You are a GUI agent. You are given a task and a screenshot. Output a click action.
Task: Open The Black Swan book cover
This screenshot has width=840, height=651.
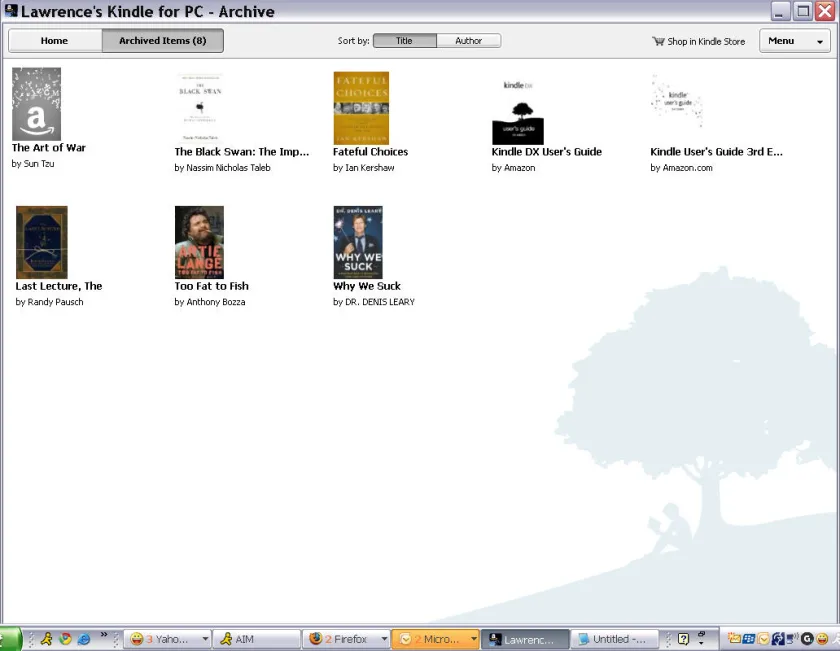click(x=200, y=108)
